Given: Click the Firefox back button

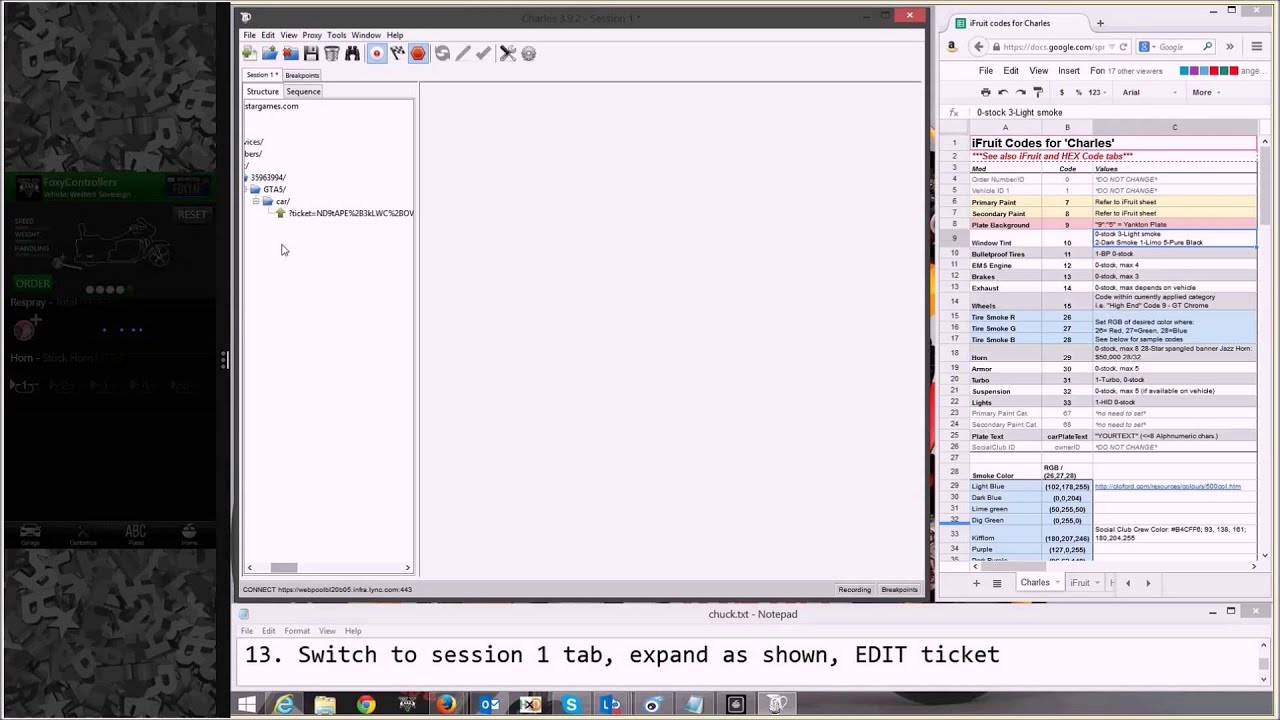Looking at the screenshot, I should pyautogui.click(x=978, y=47).
